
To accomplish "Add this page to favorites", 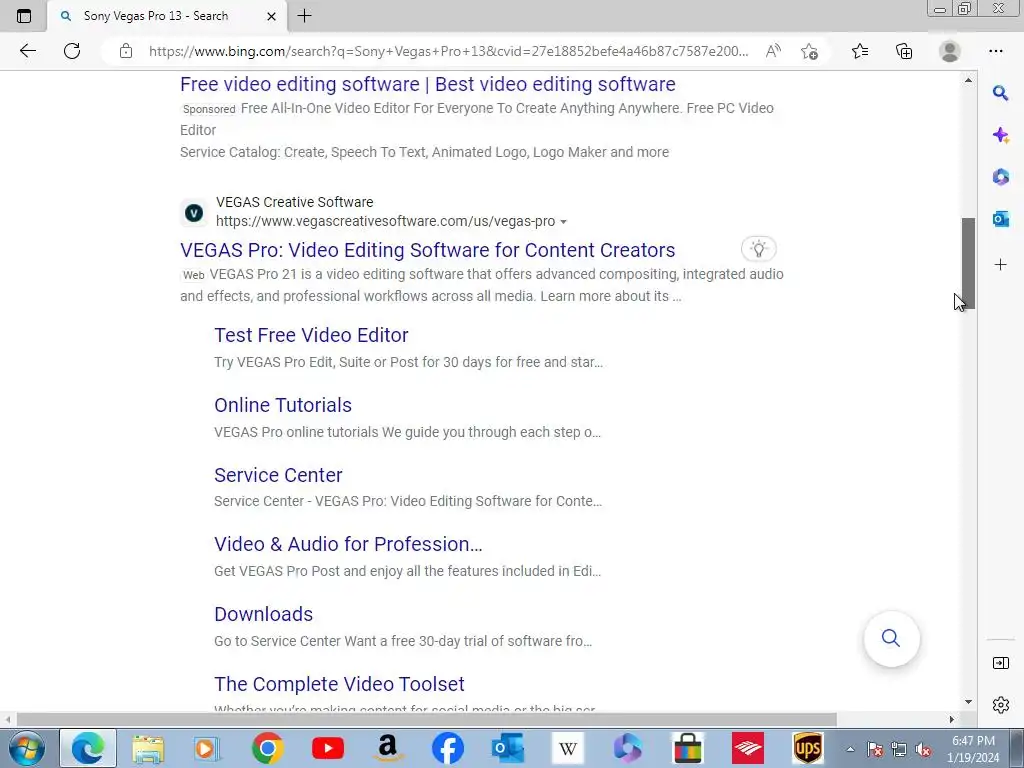I will (x=810, y=51).
